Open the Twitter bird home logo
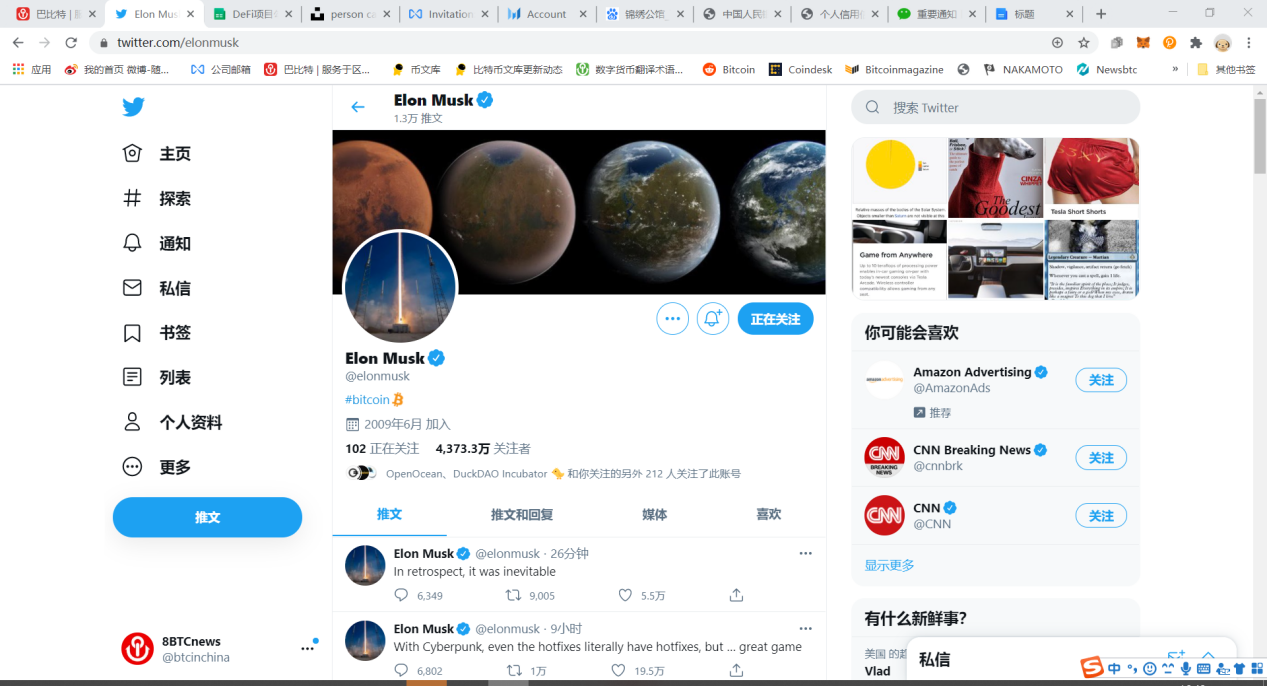Viewport: 1267px width, 686px height. point(134,107)
